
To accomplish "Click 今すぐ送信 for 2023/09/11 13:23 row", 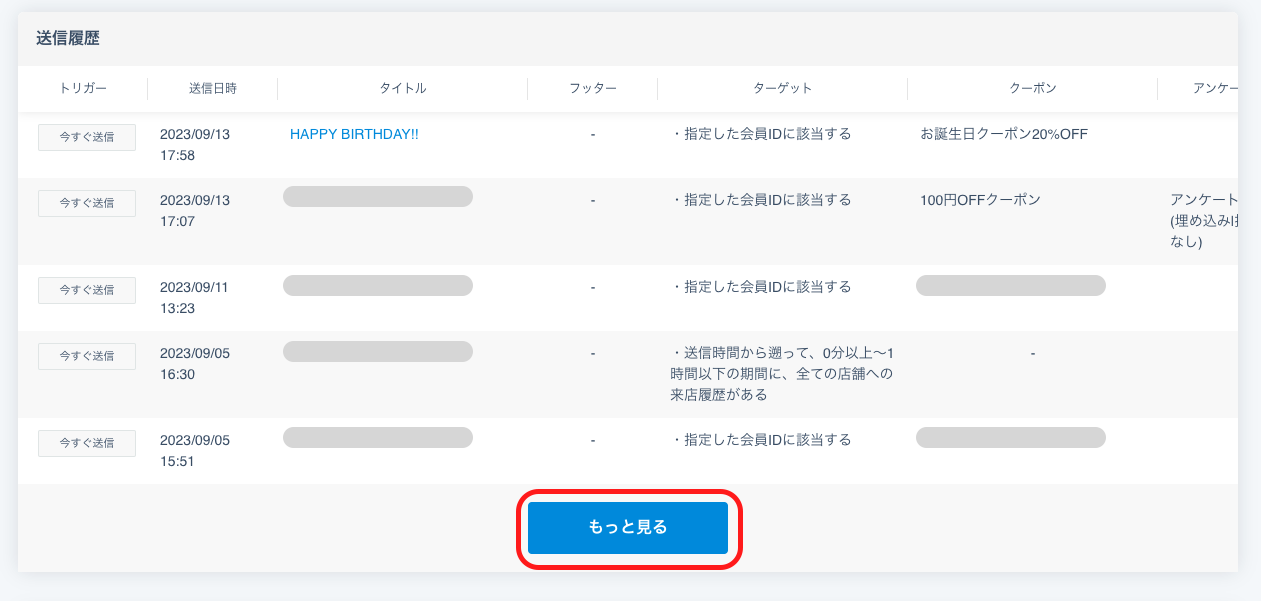I will pos(87,290).
